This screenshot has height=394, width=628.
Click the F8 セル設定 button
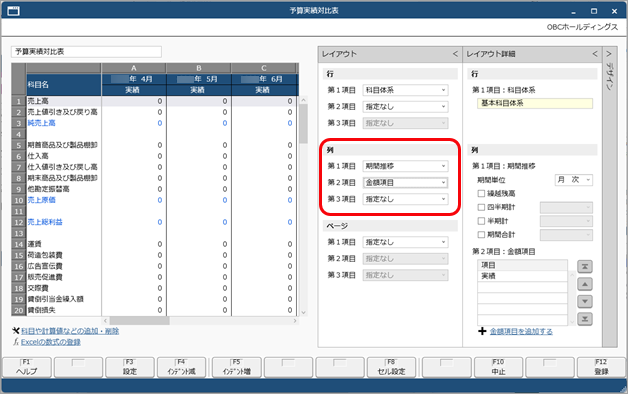pyautogui.click(x=391, y=367)
